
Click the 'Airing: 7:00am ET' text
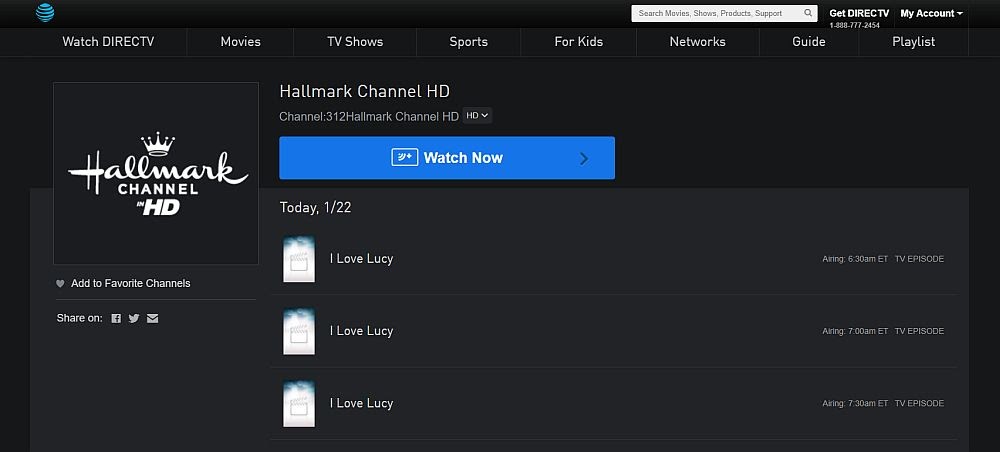855,332
